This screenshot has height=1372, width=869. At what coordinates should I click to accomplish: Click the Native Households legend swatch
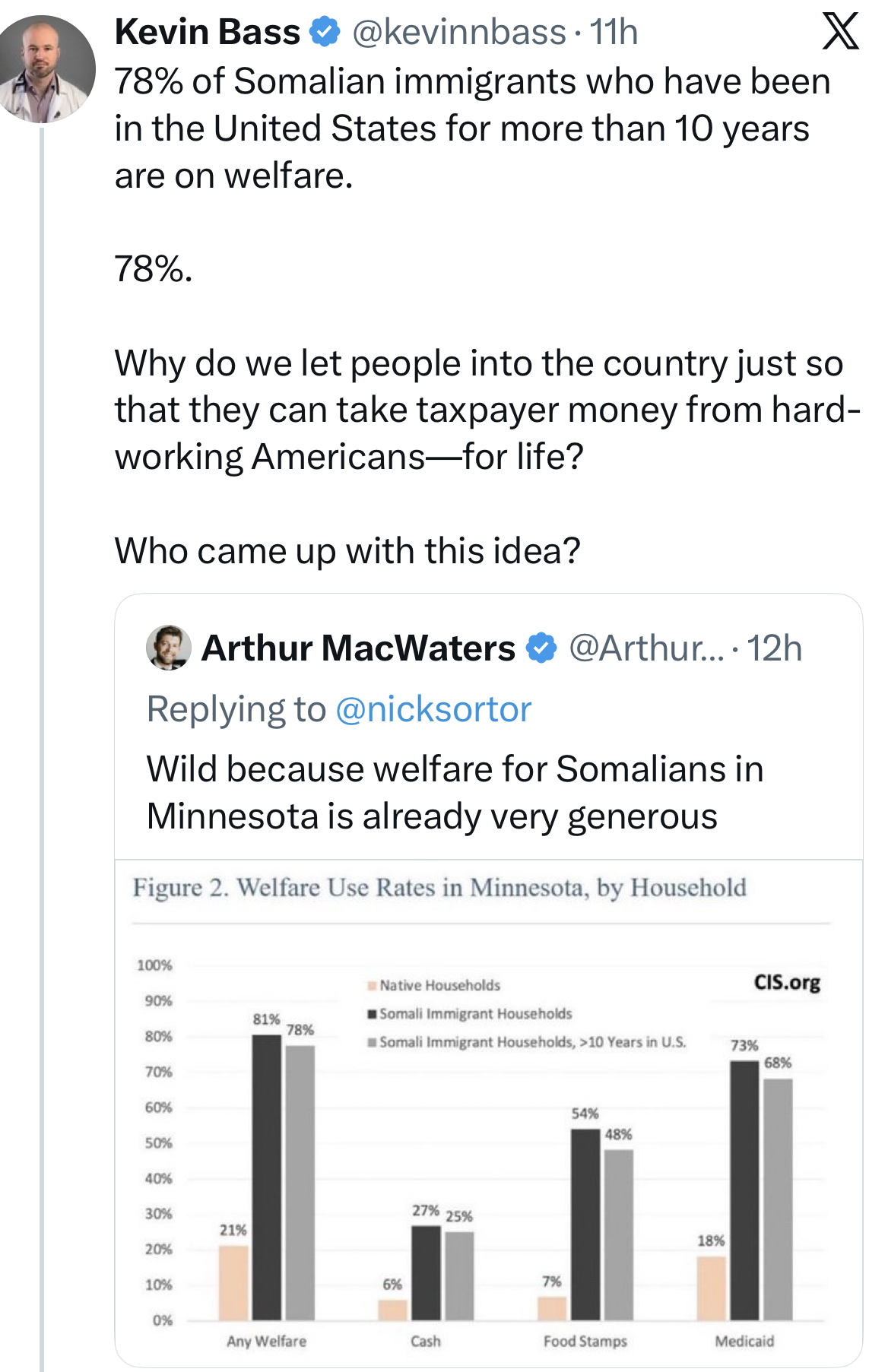372,986
